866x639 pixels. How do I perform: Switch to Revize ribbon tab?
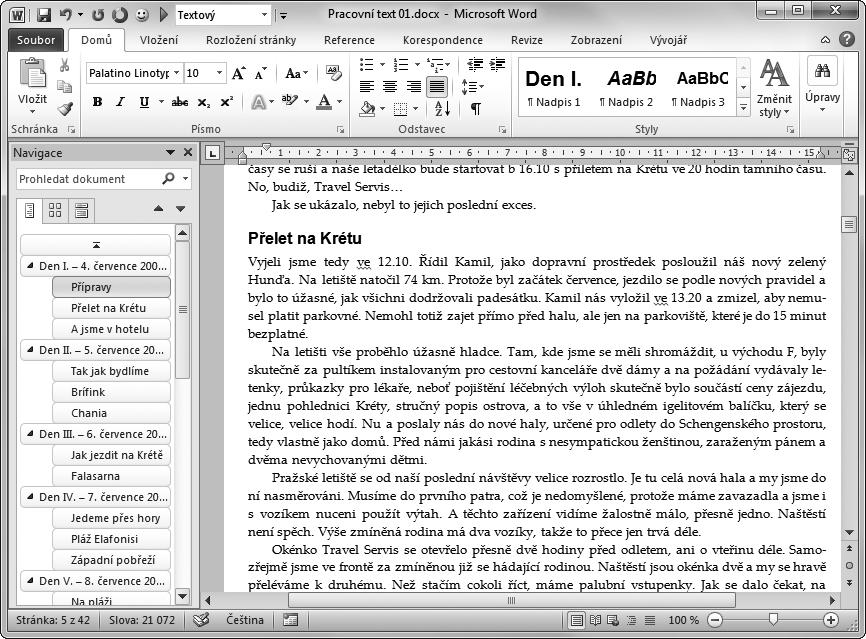(526, 40)
